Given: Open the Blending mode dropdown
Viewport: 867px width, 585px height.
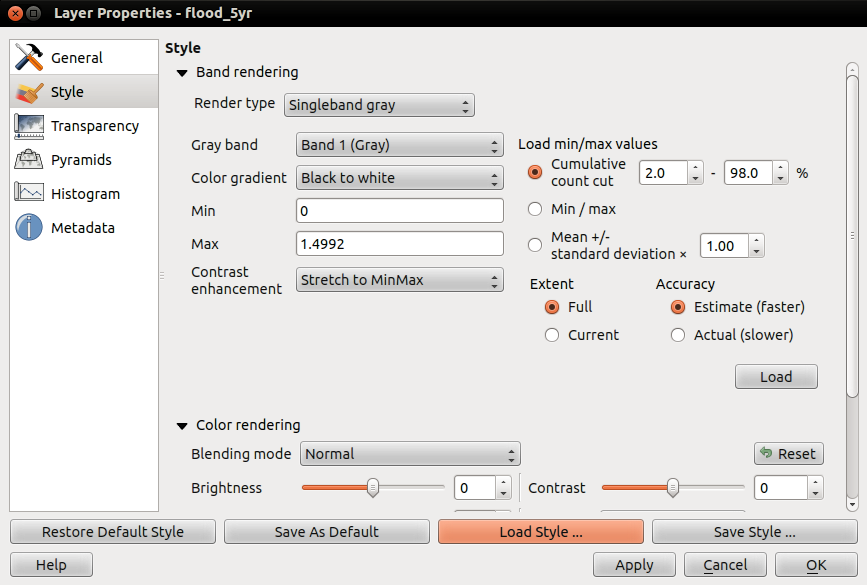Looking at the screenshot, I should click(x=410, y=454).
